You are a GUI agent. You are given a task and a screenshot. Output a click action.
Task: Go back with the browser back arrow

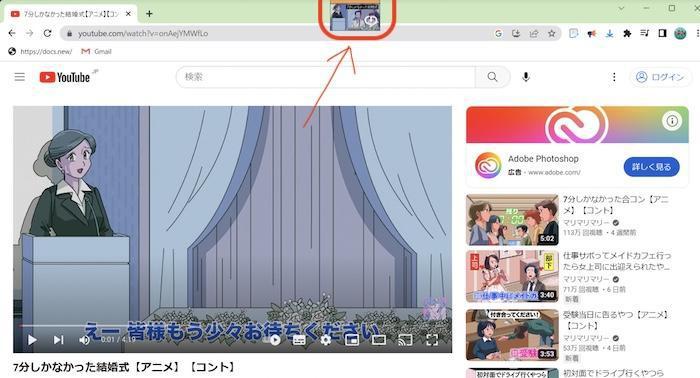click(x=12, y=33)
